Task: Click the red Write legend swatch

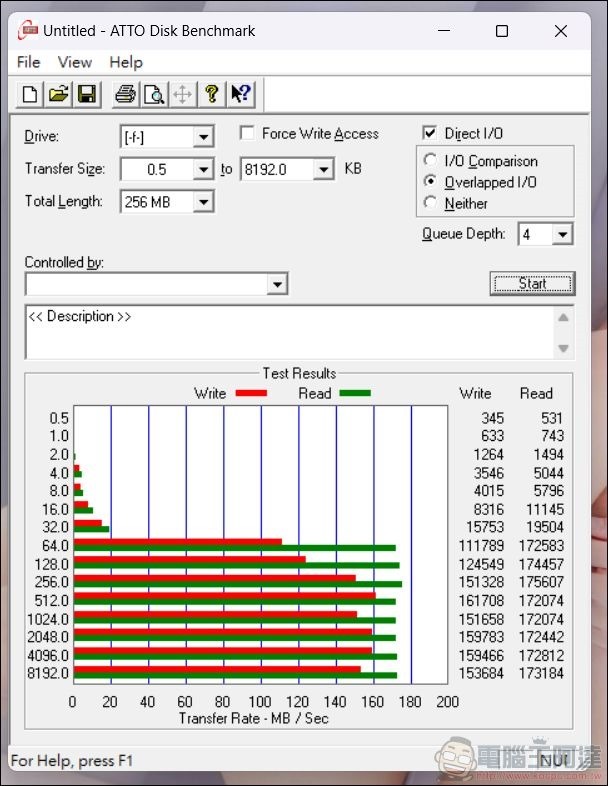Action: click(251, 394)
